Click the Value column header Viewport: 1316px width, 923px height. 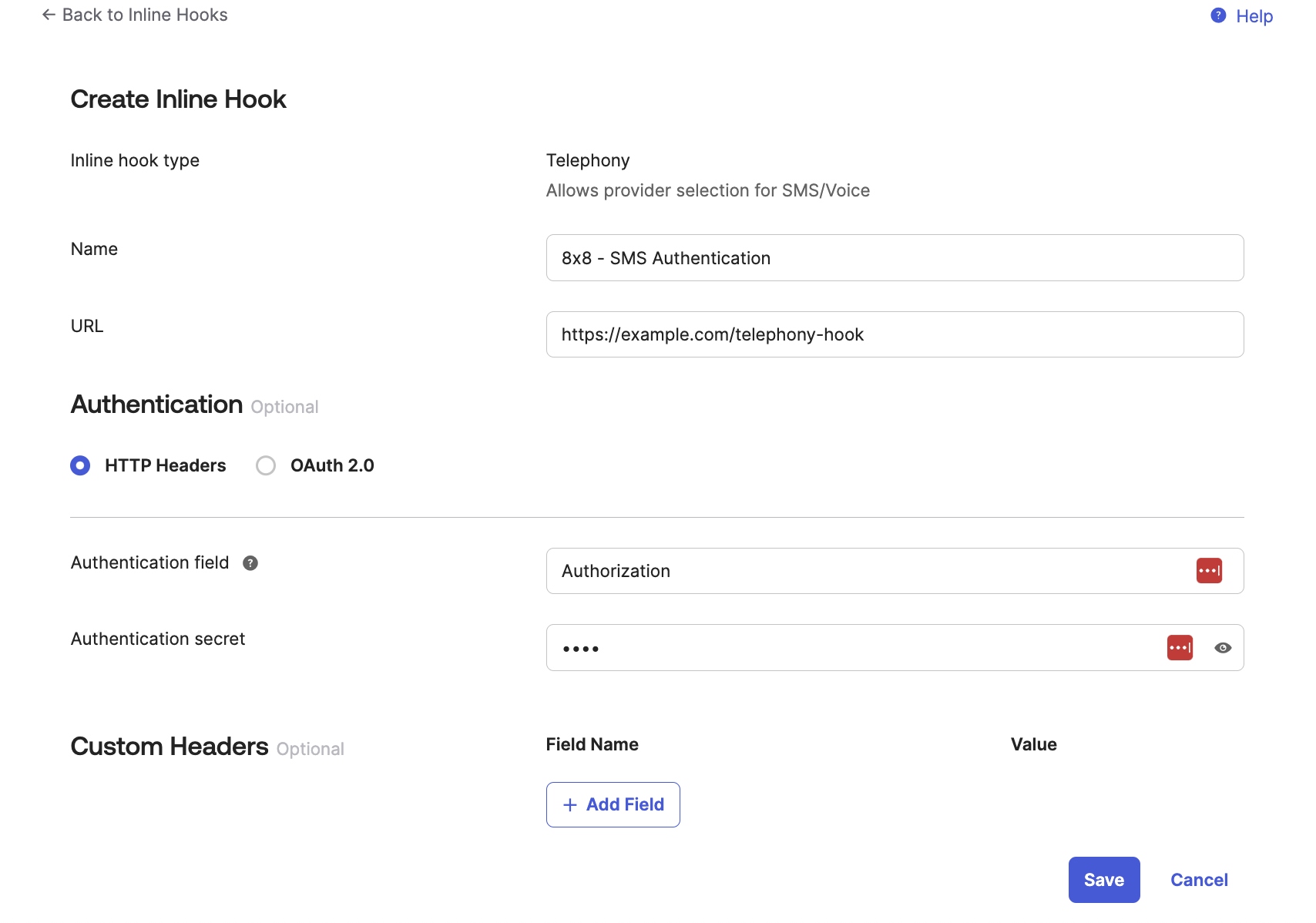(1033, 744)
